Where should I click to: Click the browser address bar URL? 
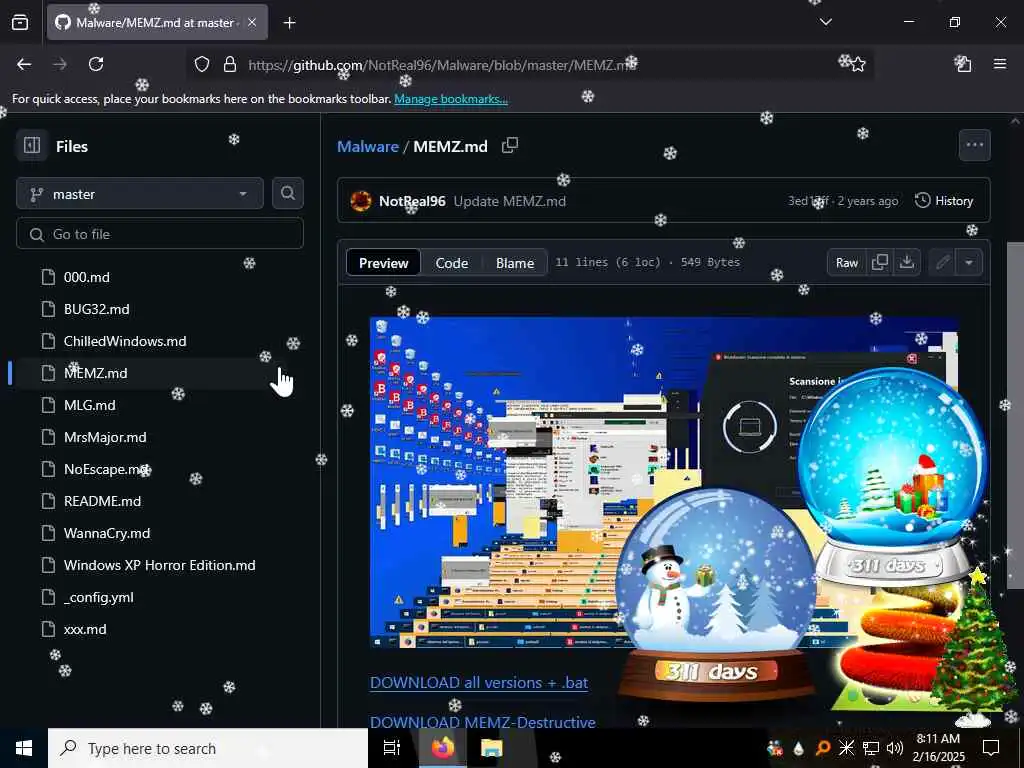442,65
